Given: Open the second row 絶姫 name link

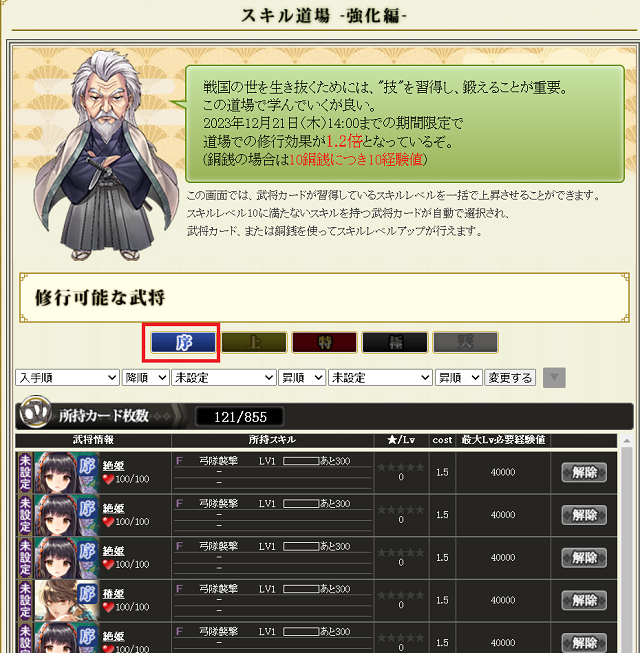Looking at the screenshot, I should pos(114,508).
